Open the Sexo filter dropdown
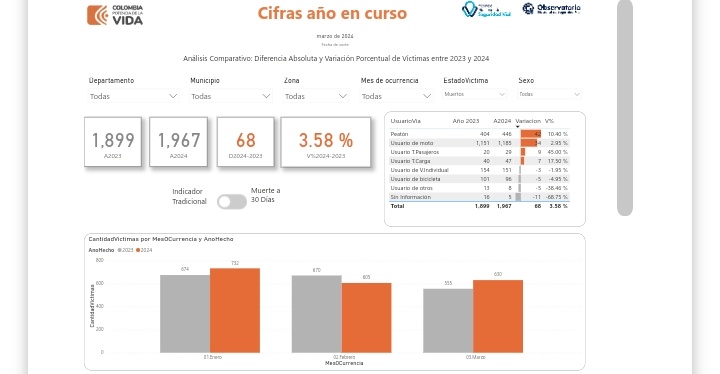This screenshot has width=720, height=374. pyautogui.click(x=550, y=94)
